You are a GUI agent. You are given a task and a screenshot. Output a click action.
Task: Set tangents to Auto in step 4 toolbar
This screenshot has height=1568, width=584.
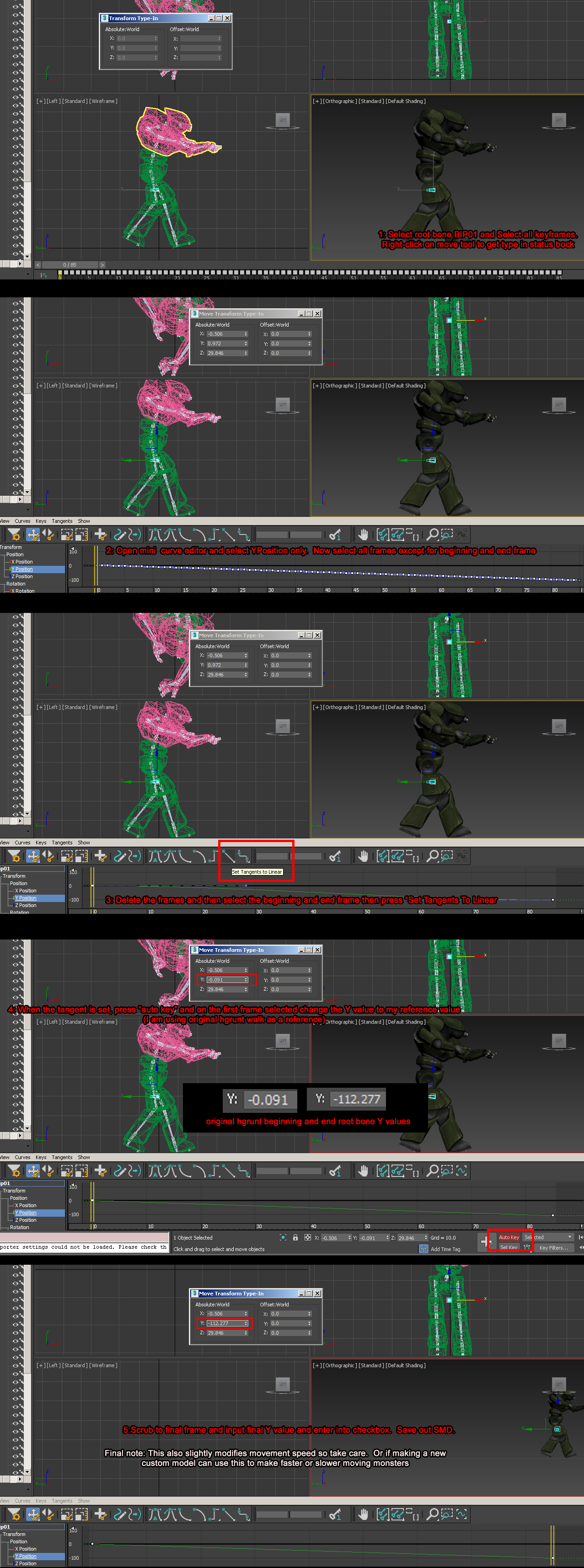155,1171
